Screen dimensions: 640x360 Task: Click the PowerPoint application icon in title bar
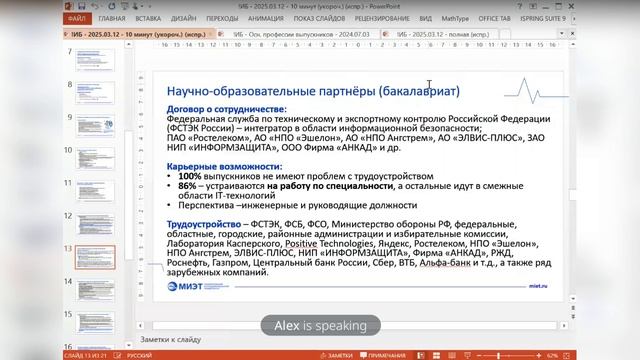(x=69, y=6)
